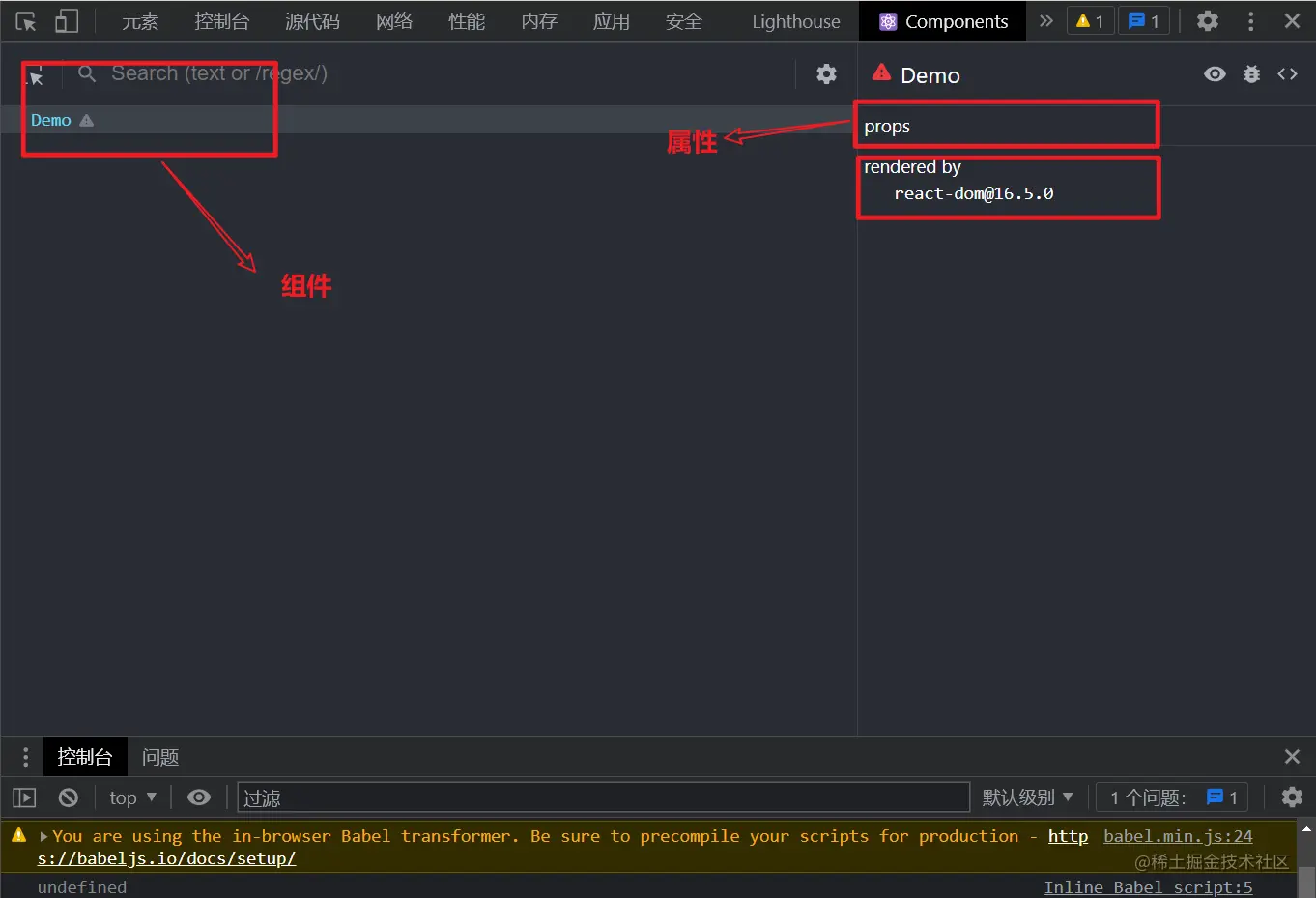Open the 性能 tab

pos(467,21)
